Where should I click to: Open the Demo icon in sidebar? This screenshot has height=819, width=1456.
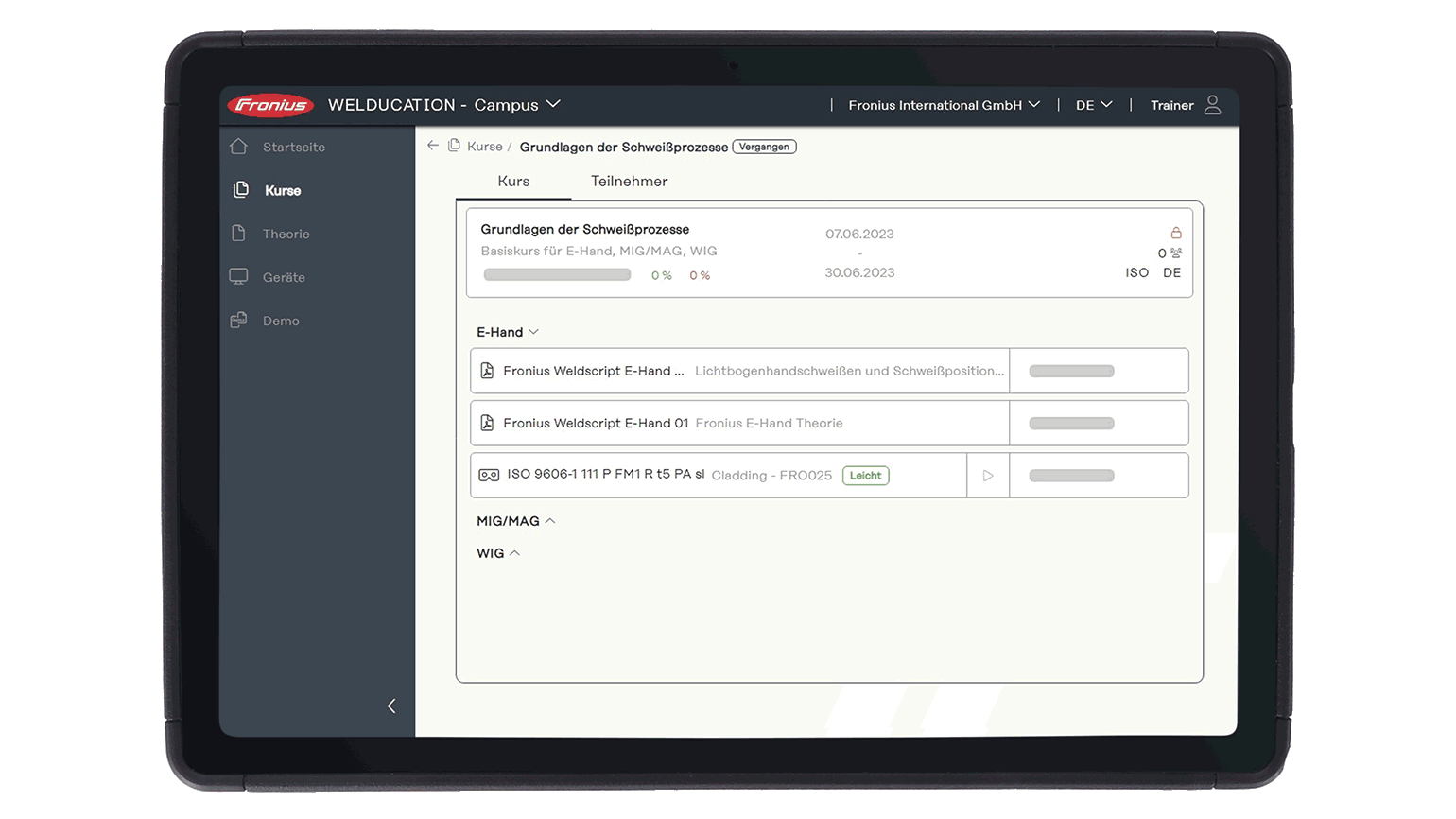(x=238, y=321)
